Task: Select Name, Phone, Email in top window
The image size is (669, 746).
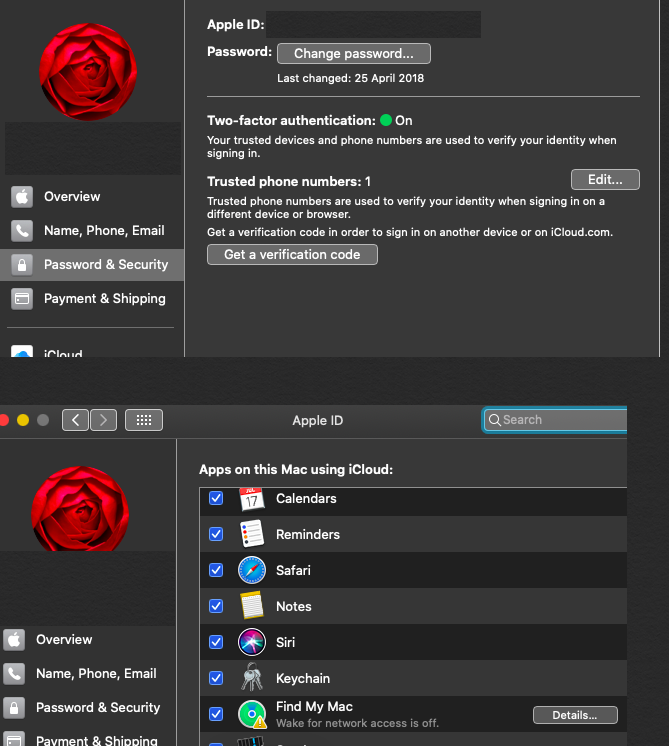Action: click(x=92, y=231)
